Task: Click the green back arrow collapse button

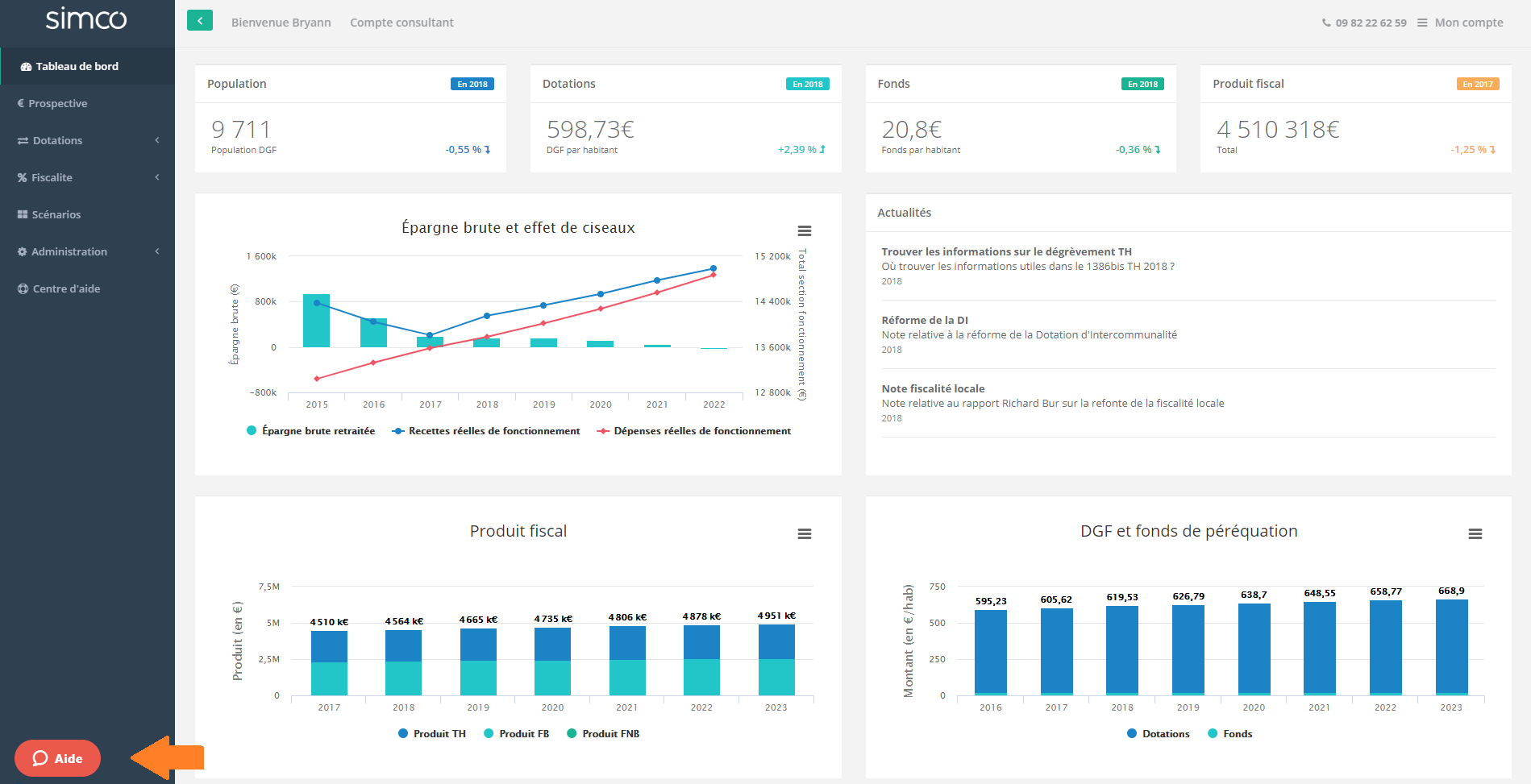Action: 200,21
